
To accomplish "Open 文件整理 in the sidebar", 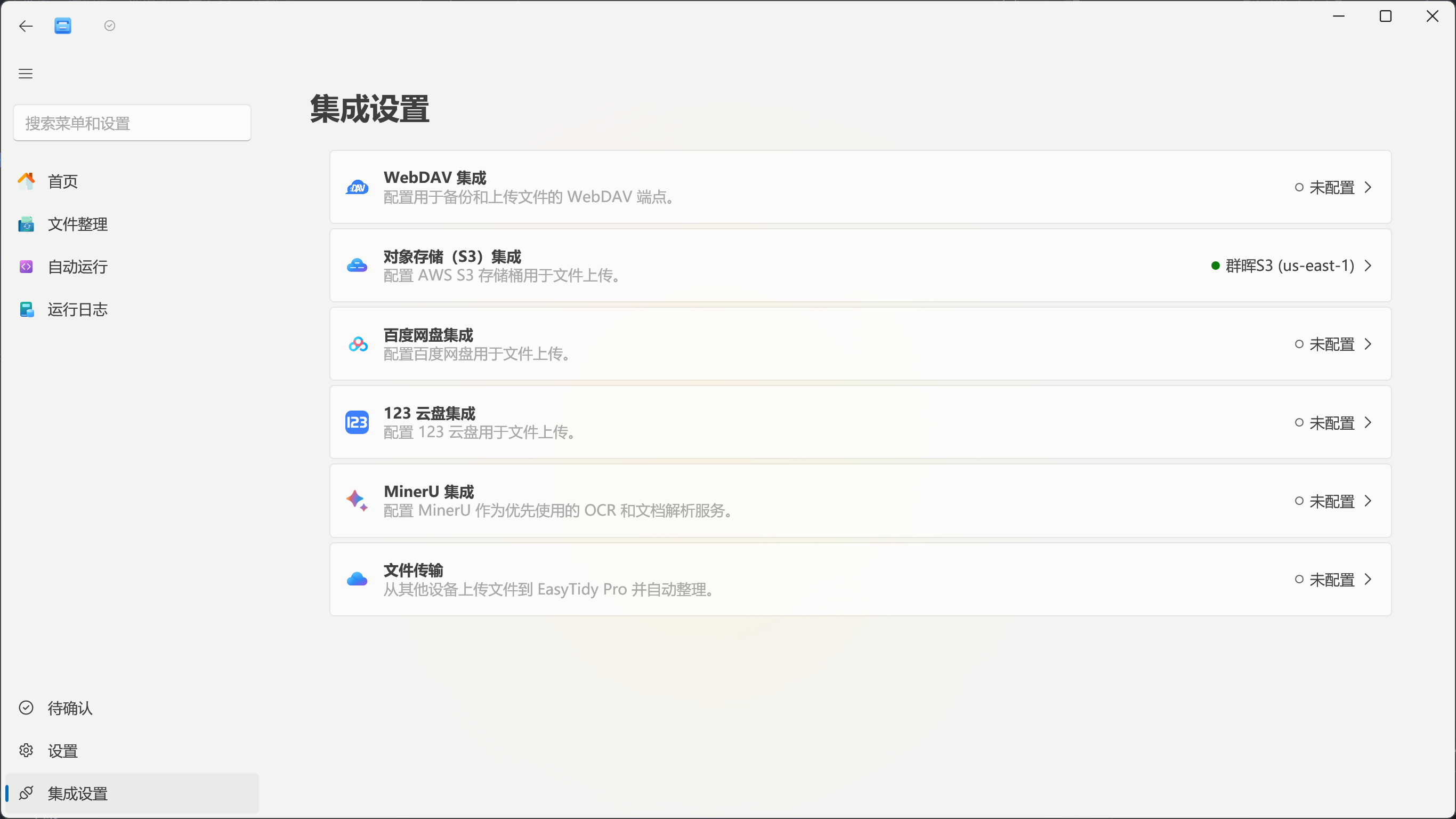I will click(132, 224).
